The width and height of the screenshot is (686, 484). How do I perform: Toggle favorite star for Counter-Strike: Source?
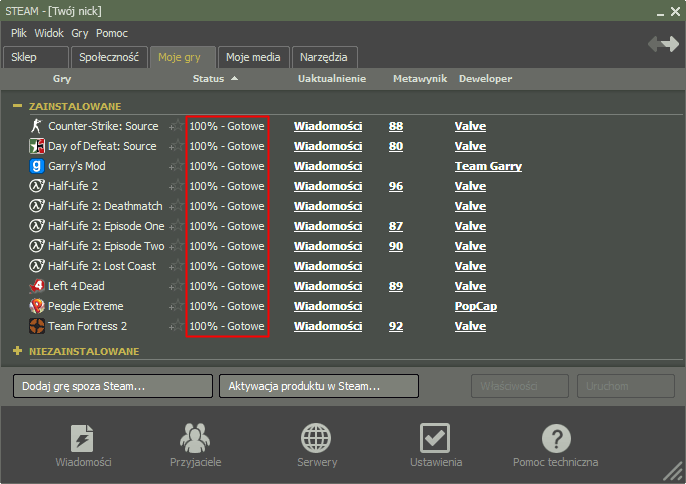click(177, 126)
